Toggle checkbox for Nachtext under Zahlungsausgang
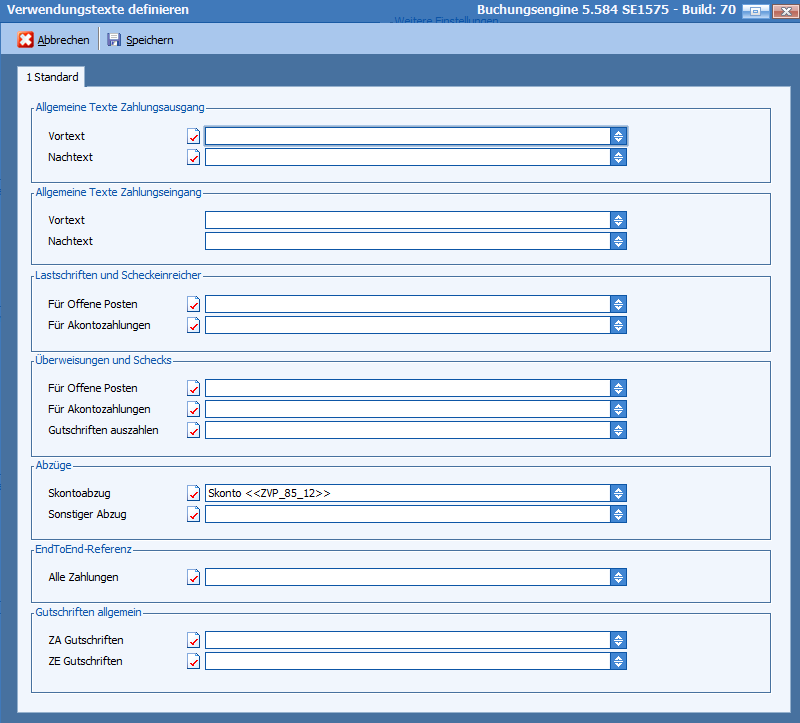The width and height of the screenshot is (800, 723). [x=194, y=157]
